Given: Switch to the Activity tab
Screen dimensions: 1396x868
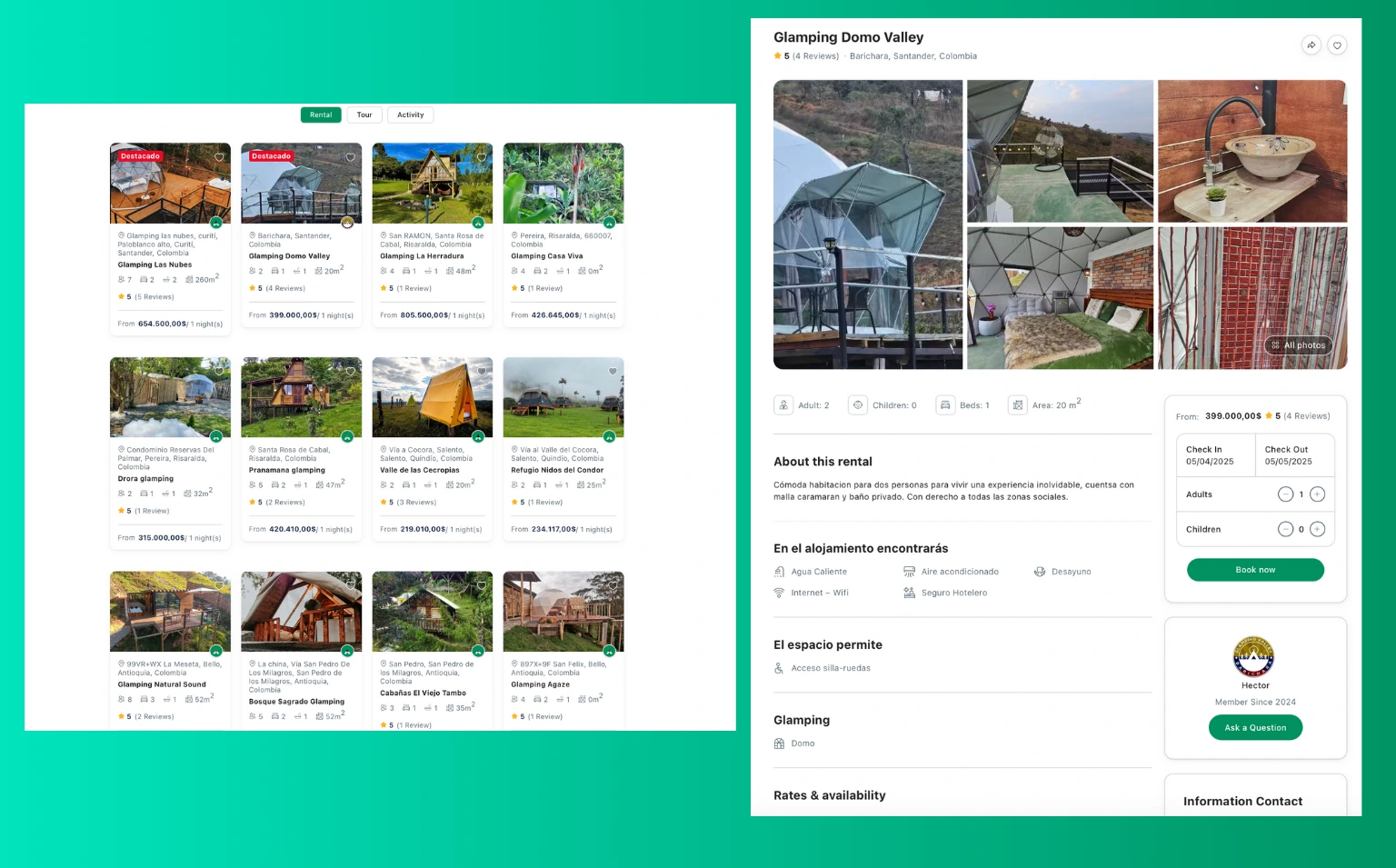Looking at the screenshot, I should point(410,115).
